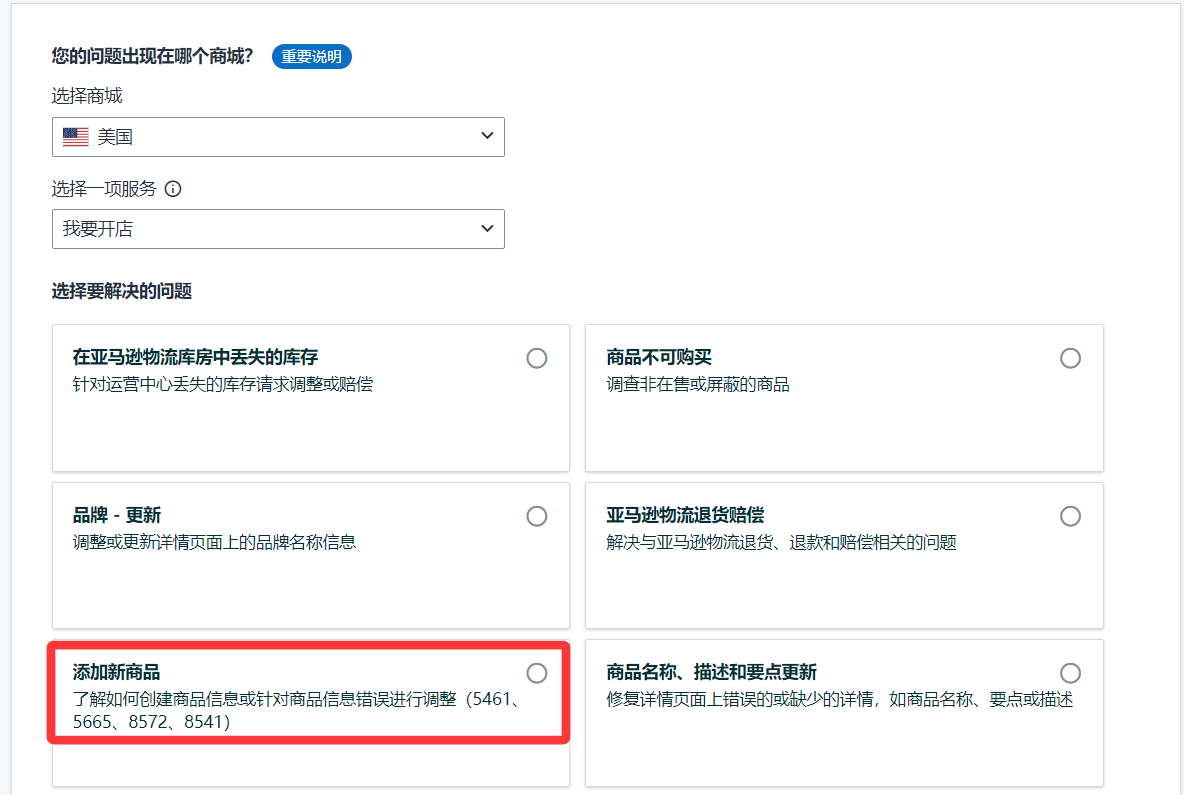Click the 添加新商品 card title

point(116,672)
